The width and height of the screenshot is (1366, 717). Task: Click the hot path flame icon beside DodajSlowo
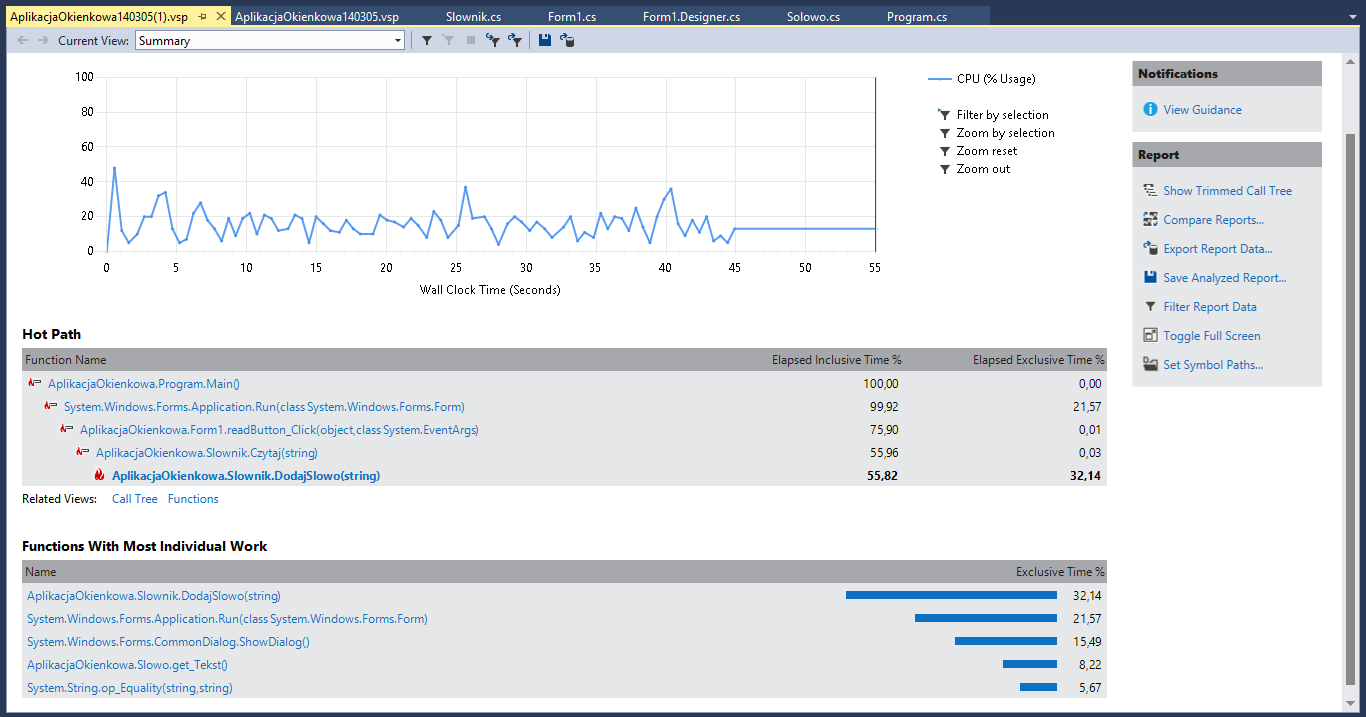99,476
